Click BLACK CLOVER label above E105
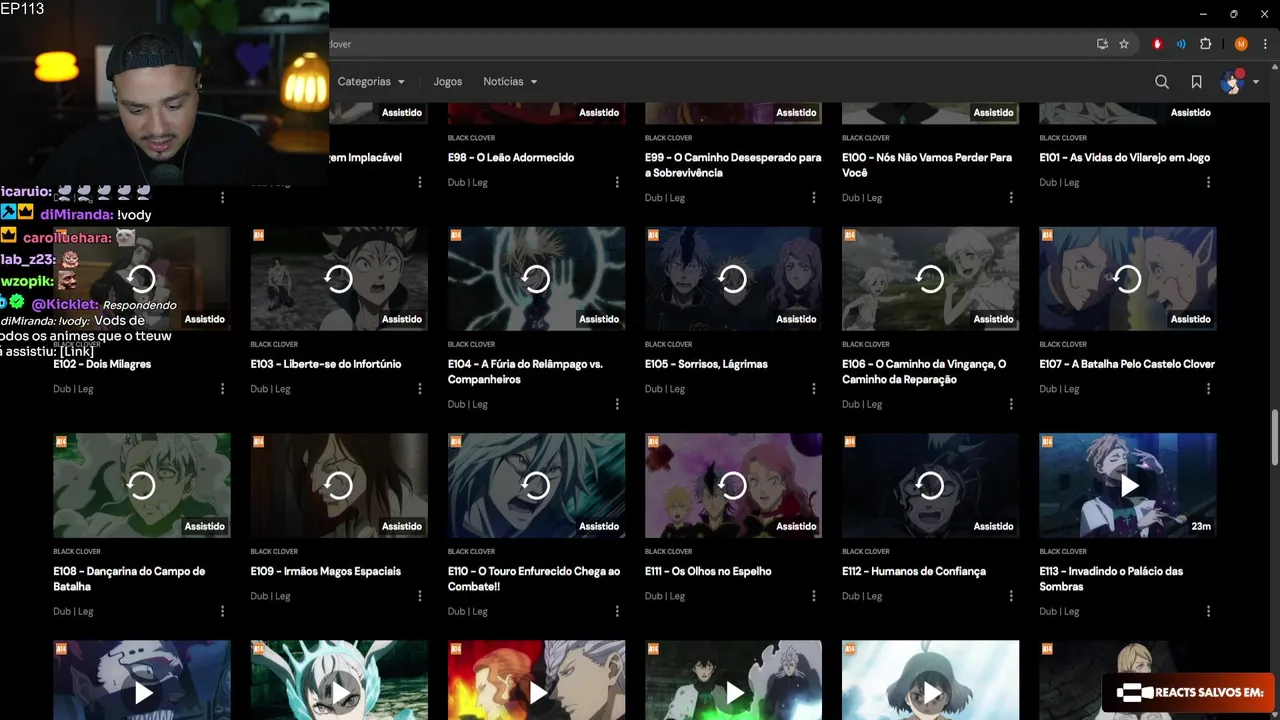Viewport: 1280px width, 720px height. pos(670,345)
